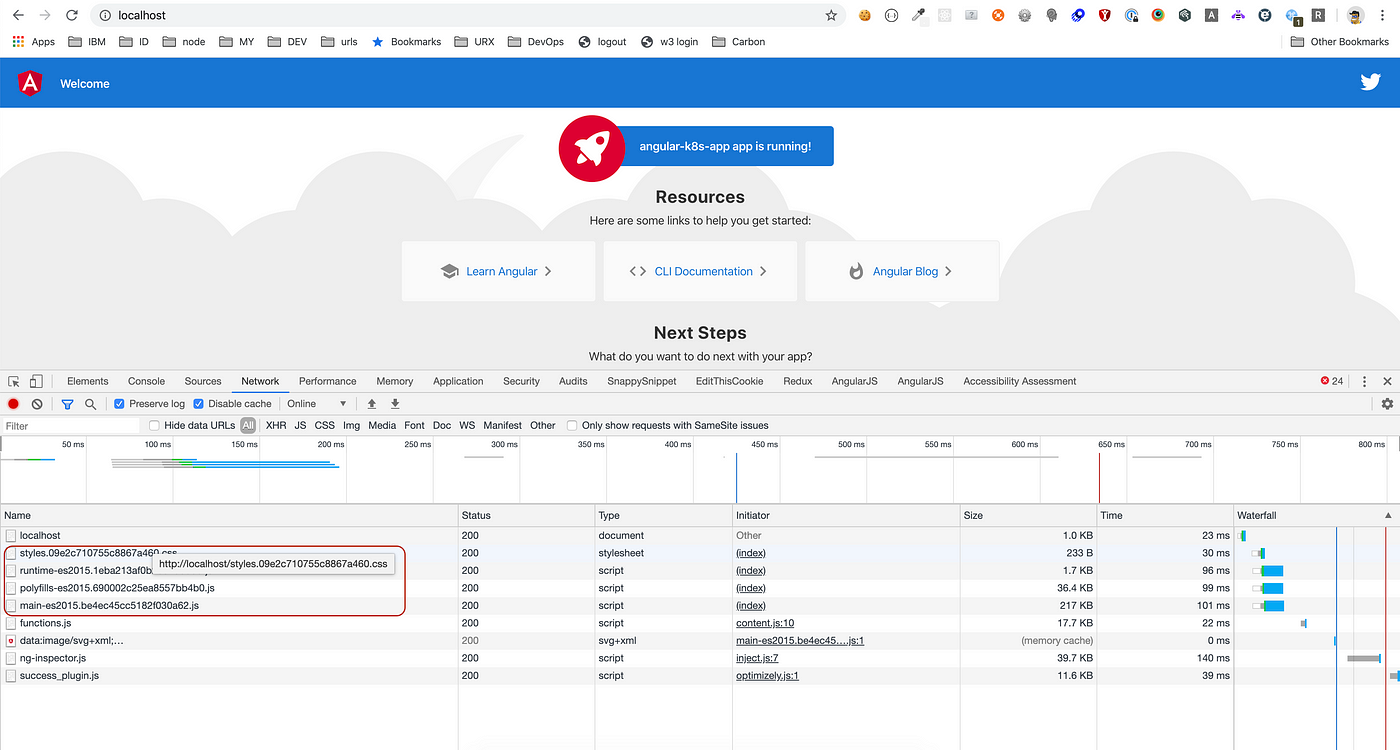Viewport: 1400px width, 750px height.
Task: Click the red rocket icon
Action: (591, 149)
